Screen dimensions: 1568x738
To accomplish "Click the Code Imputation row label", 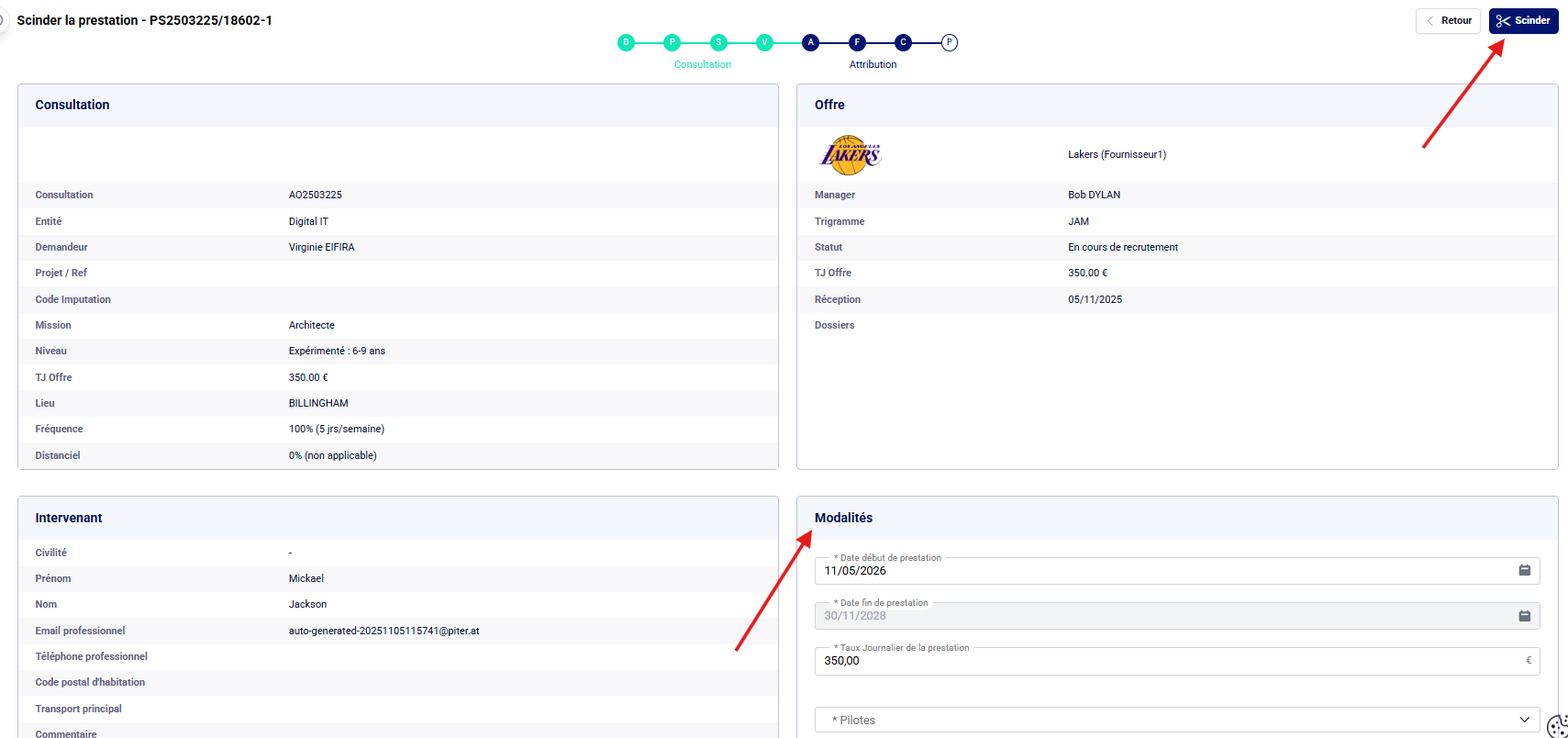I will (72, 299).
